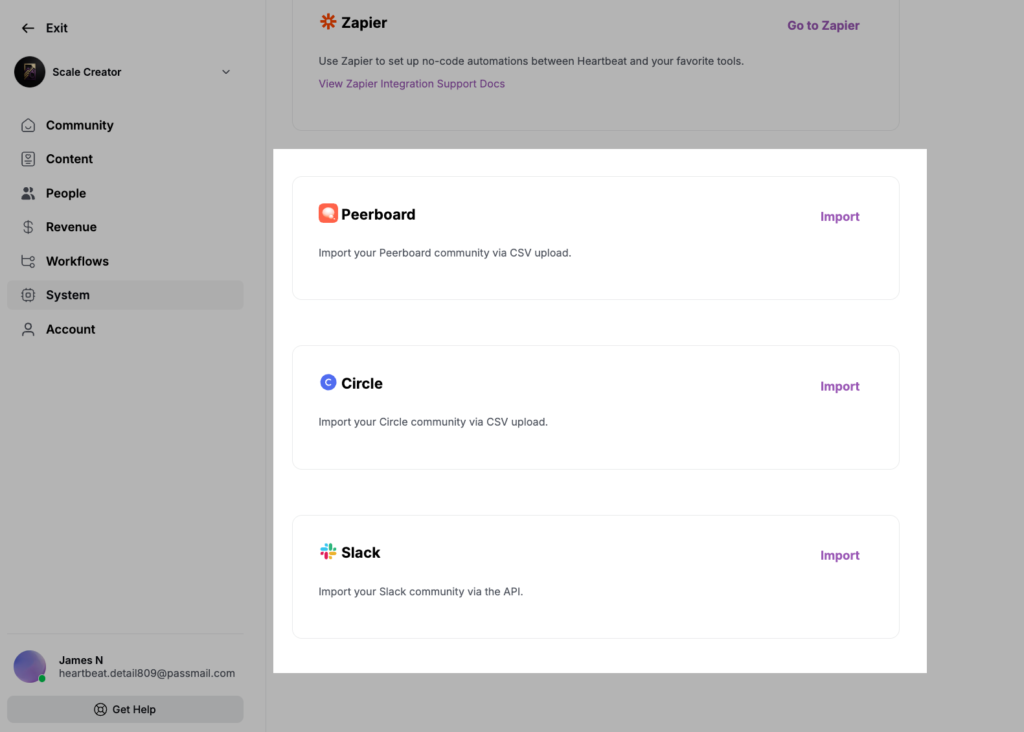Viewport: 1024px width, 732px height.
Task: Click the Zapier no-code automations description
Action: click(x=531, y=61)
